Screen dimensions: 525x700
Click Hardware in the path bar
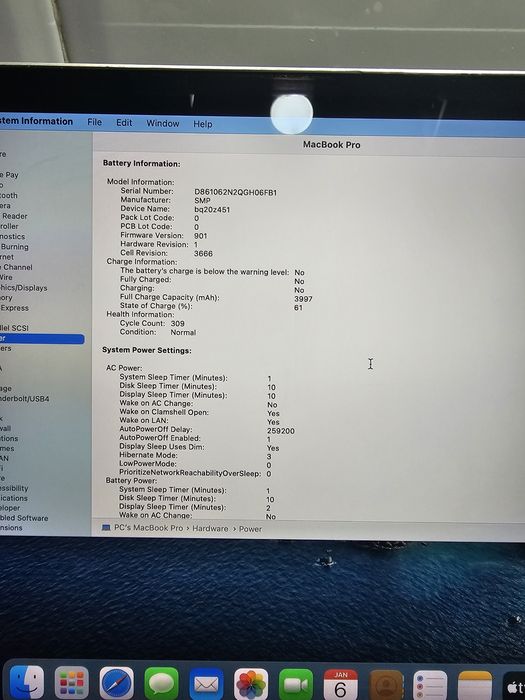click(x=210, y=529)
